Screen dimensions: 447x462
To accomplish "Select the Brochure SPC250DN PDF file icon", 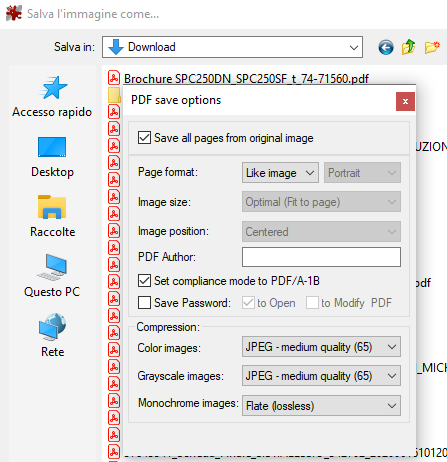I will pos(114,78).
